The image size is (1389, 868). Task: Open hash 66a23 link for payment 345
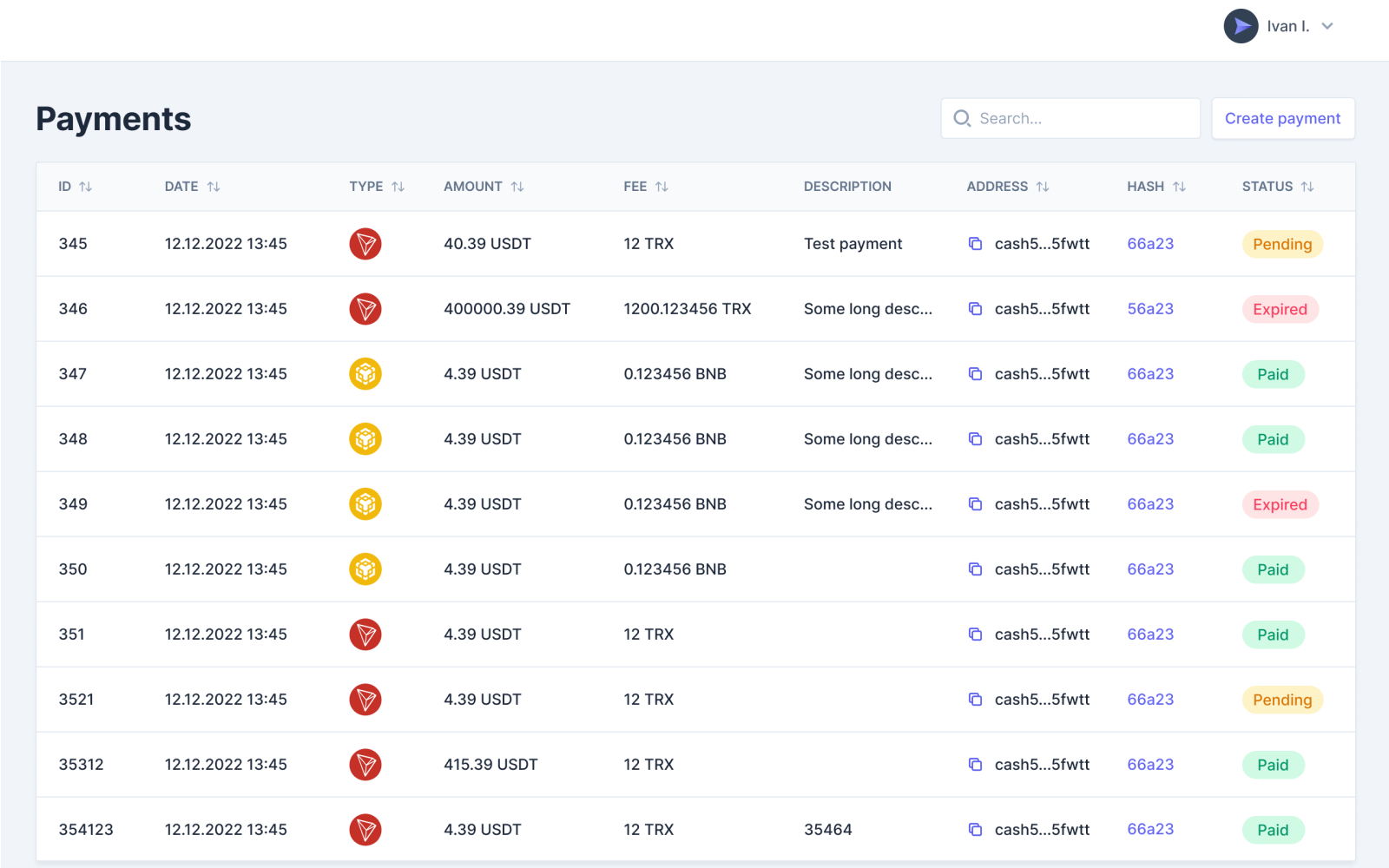pos(1150,244)
